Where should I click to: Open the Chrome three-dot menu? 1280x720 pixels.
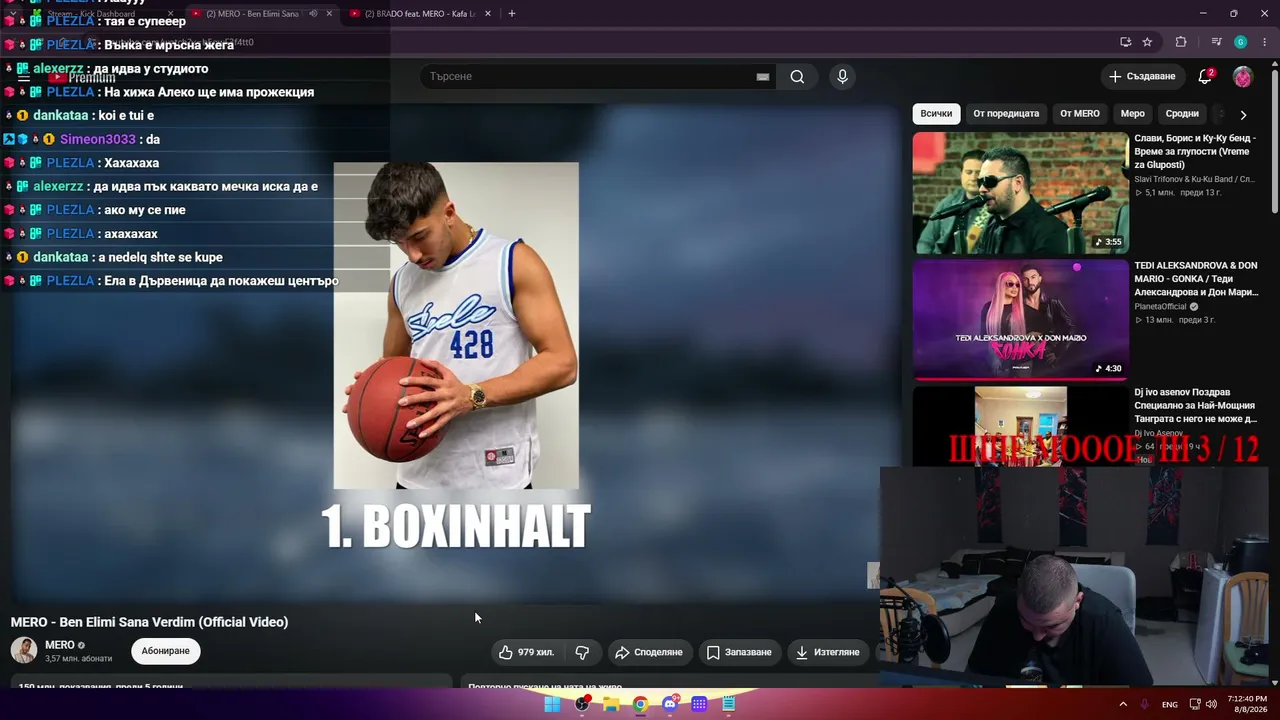1265,42
